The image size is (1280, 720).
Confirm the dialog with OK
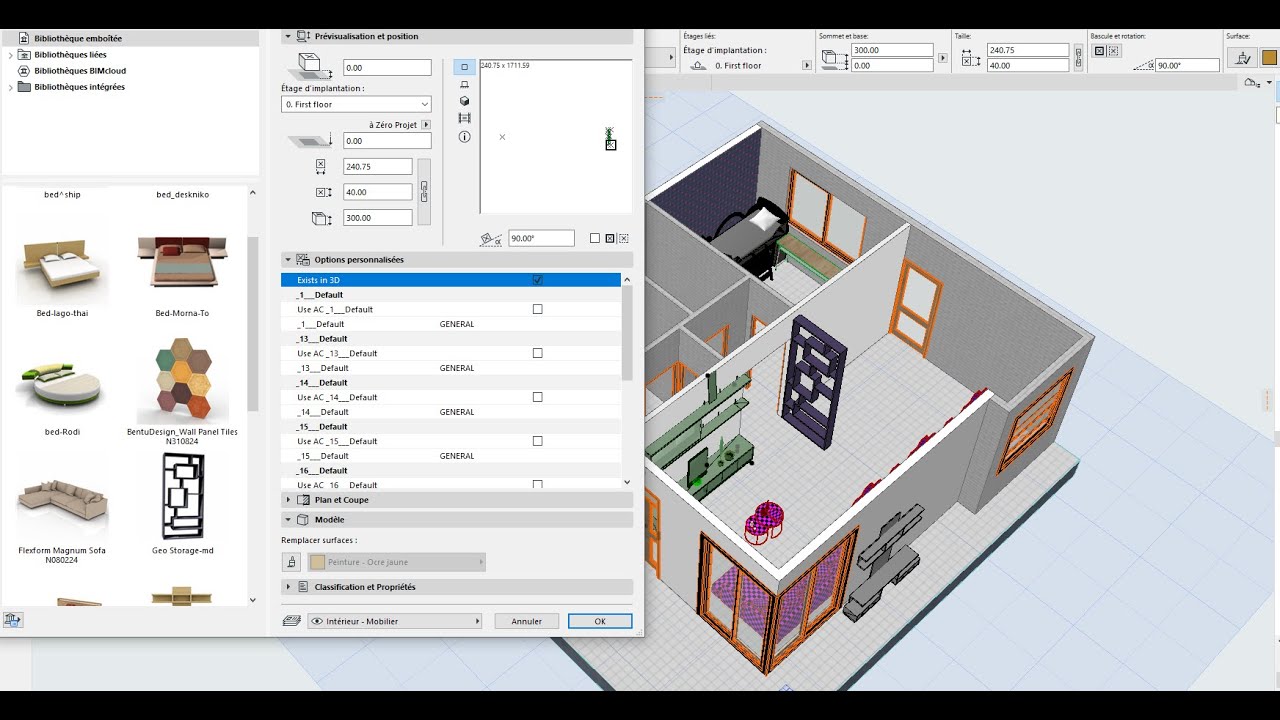(x=600, y=621)
